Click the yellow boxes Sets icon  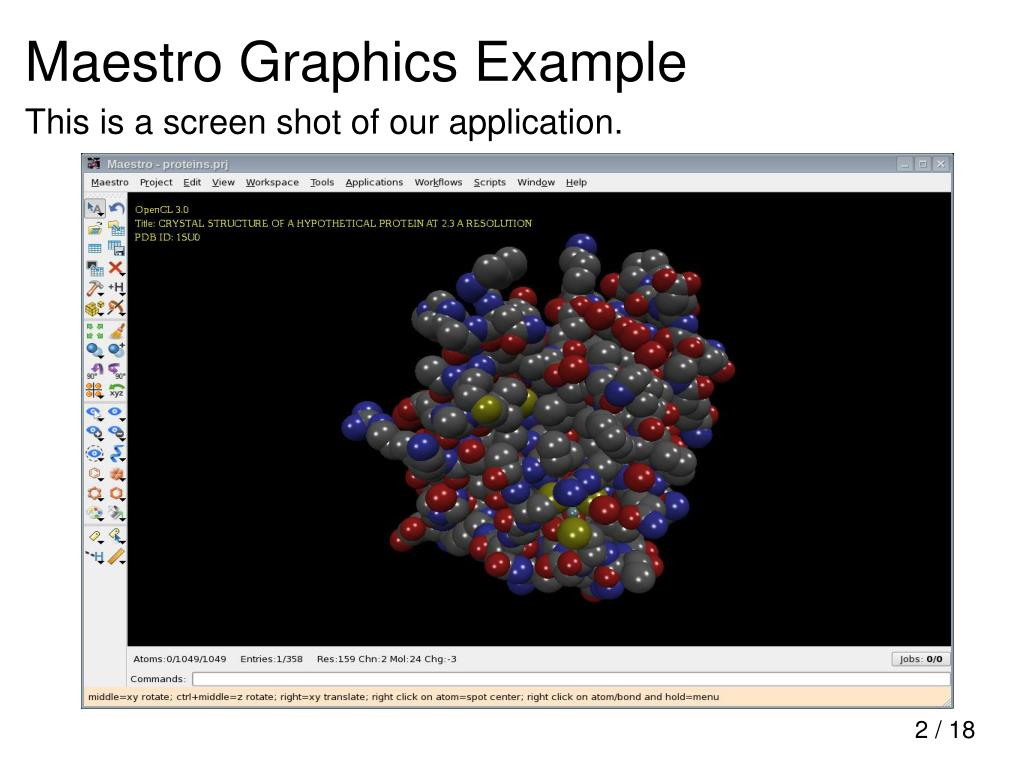pos(95,308)
